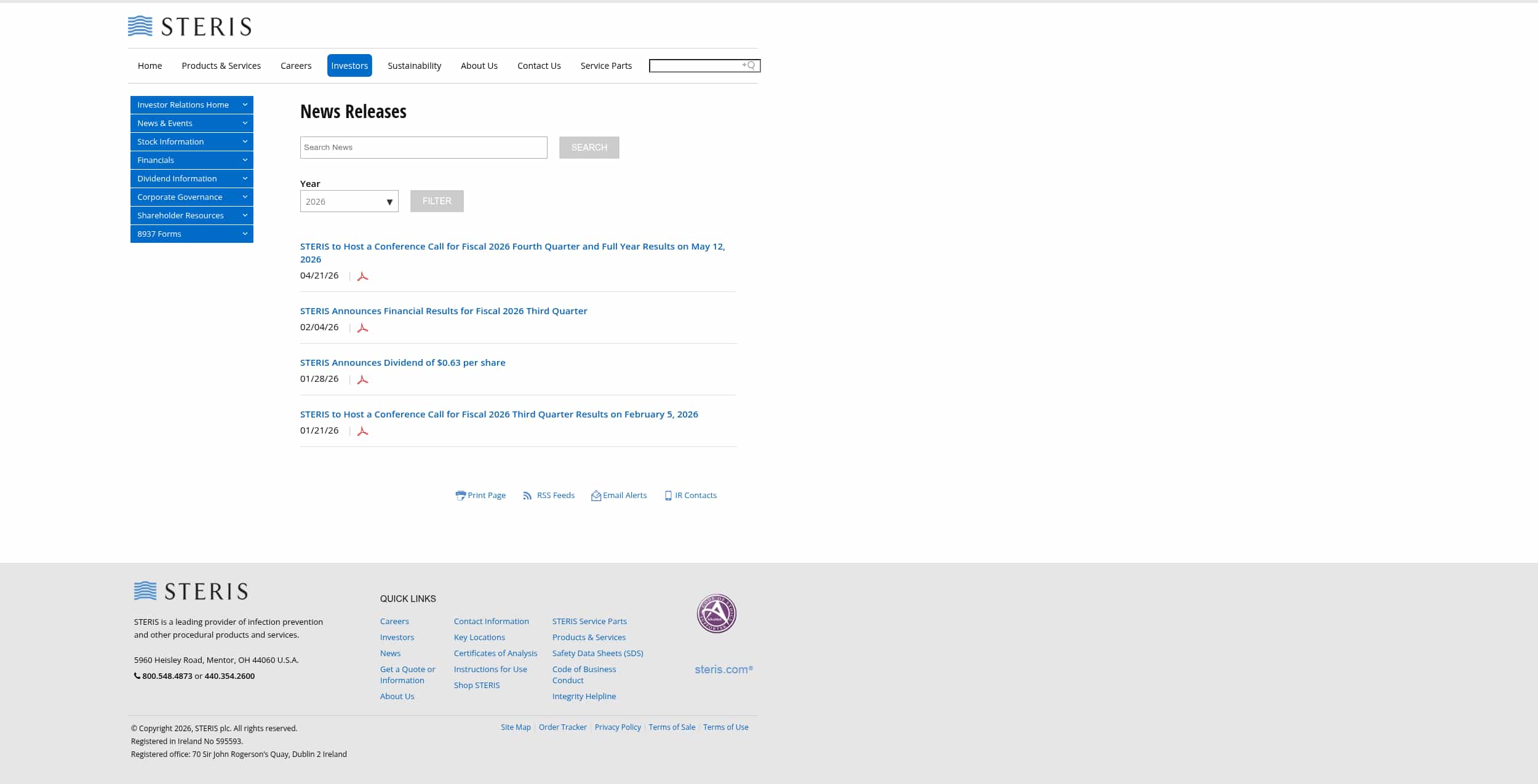Open News in footer Quick Links
The image size is (1538, 784).
[x=390, y=654]
